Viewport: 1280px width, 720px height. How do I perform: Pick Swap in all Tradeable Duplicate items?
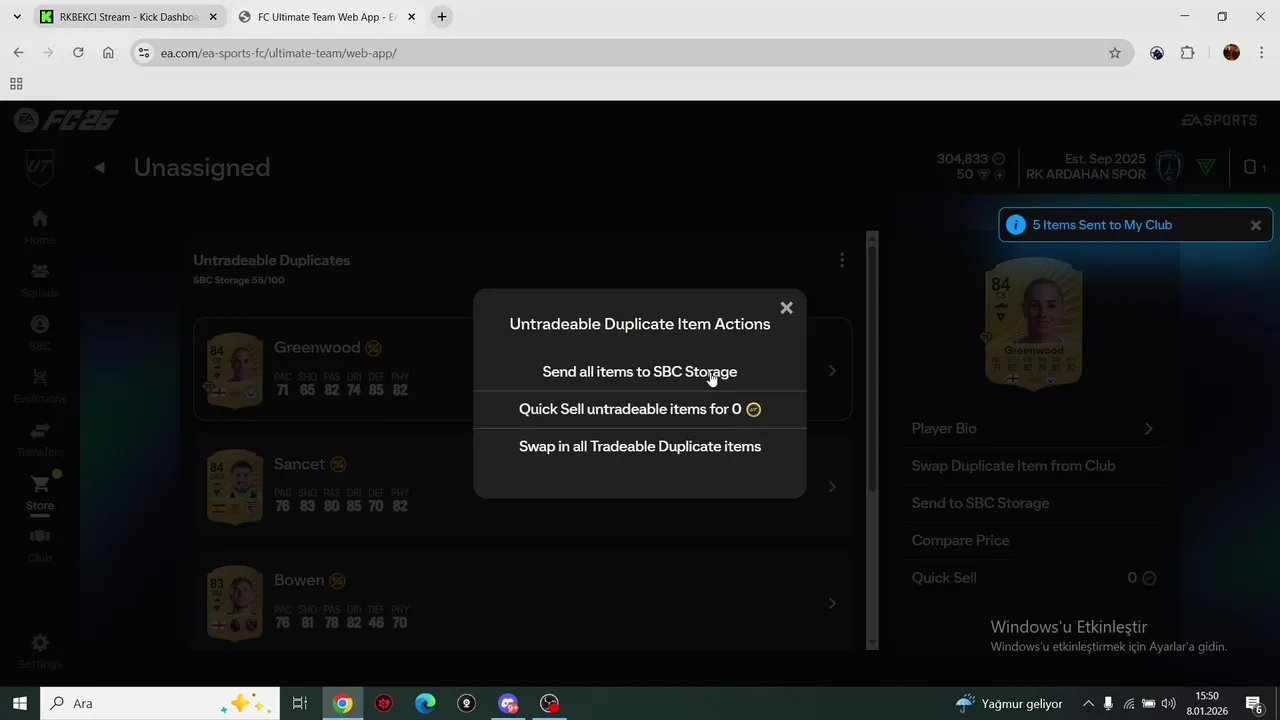coord(640,447)
